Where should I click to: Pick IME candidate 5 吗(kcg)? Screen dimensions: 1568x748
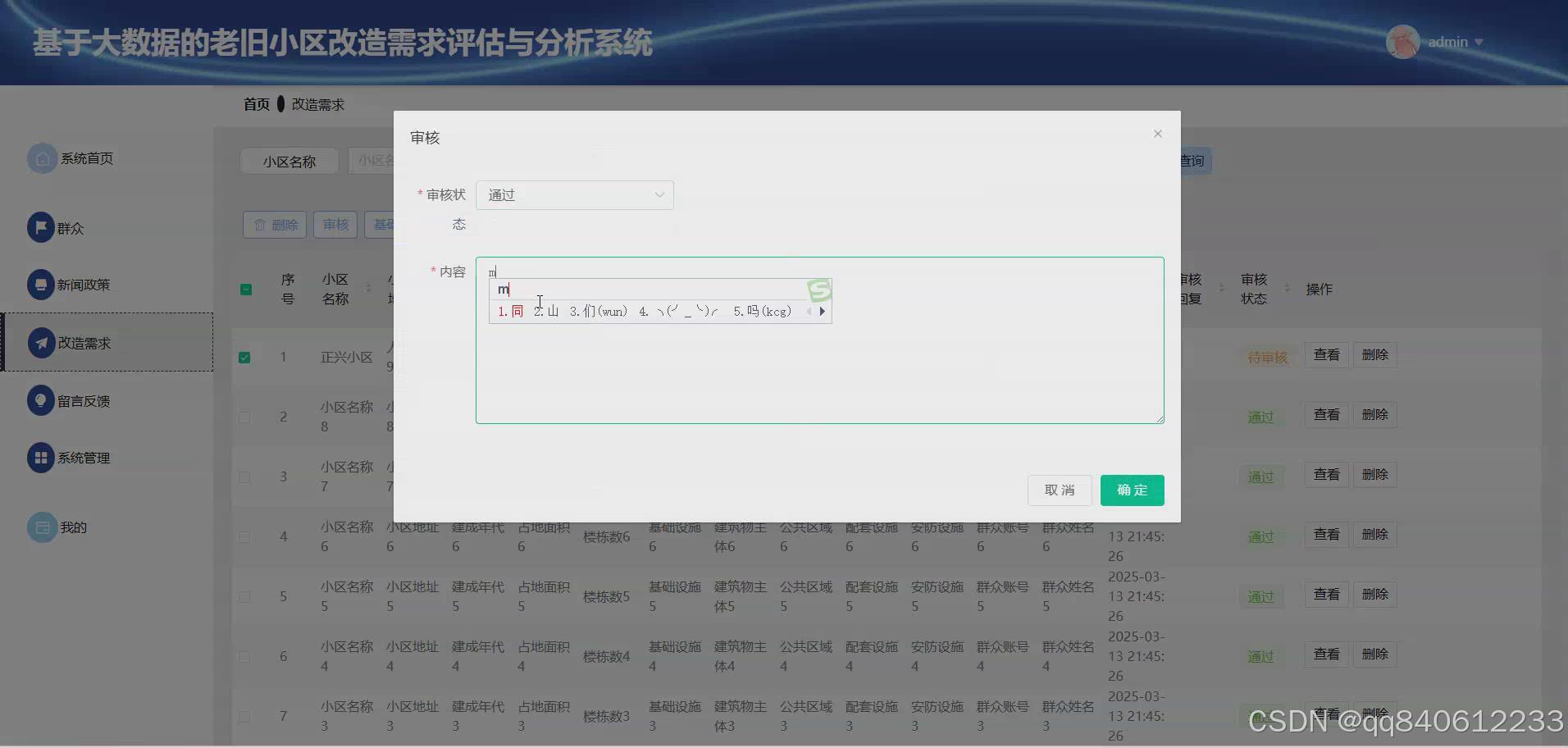(763, 312)
